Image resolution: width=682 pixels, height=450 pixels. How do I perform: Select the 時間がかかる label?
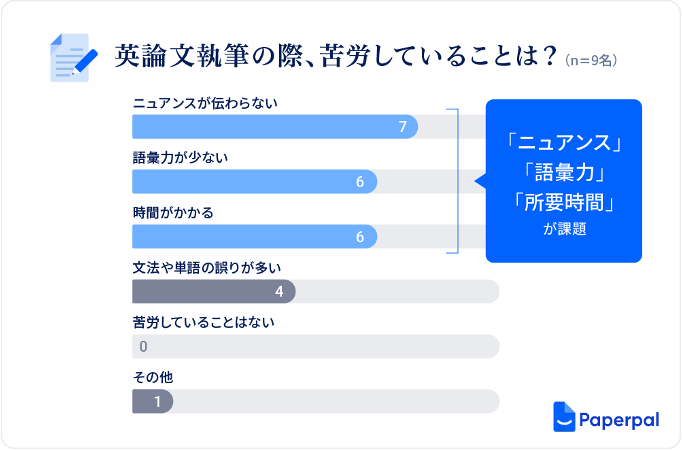(173, 213)
